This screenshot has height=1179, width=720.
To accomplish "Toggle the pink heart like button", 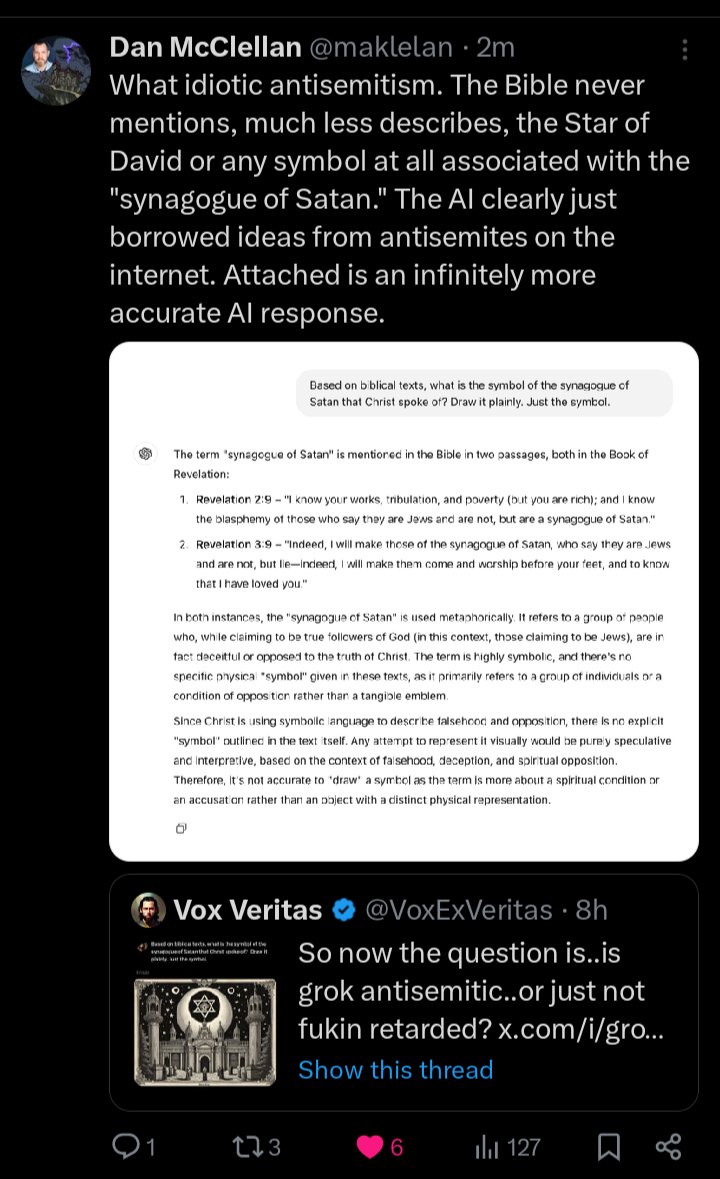I will (x=370, y=1146).
